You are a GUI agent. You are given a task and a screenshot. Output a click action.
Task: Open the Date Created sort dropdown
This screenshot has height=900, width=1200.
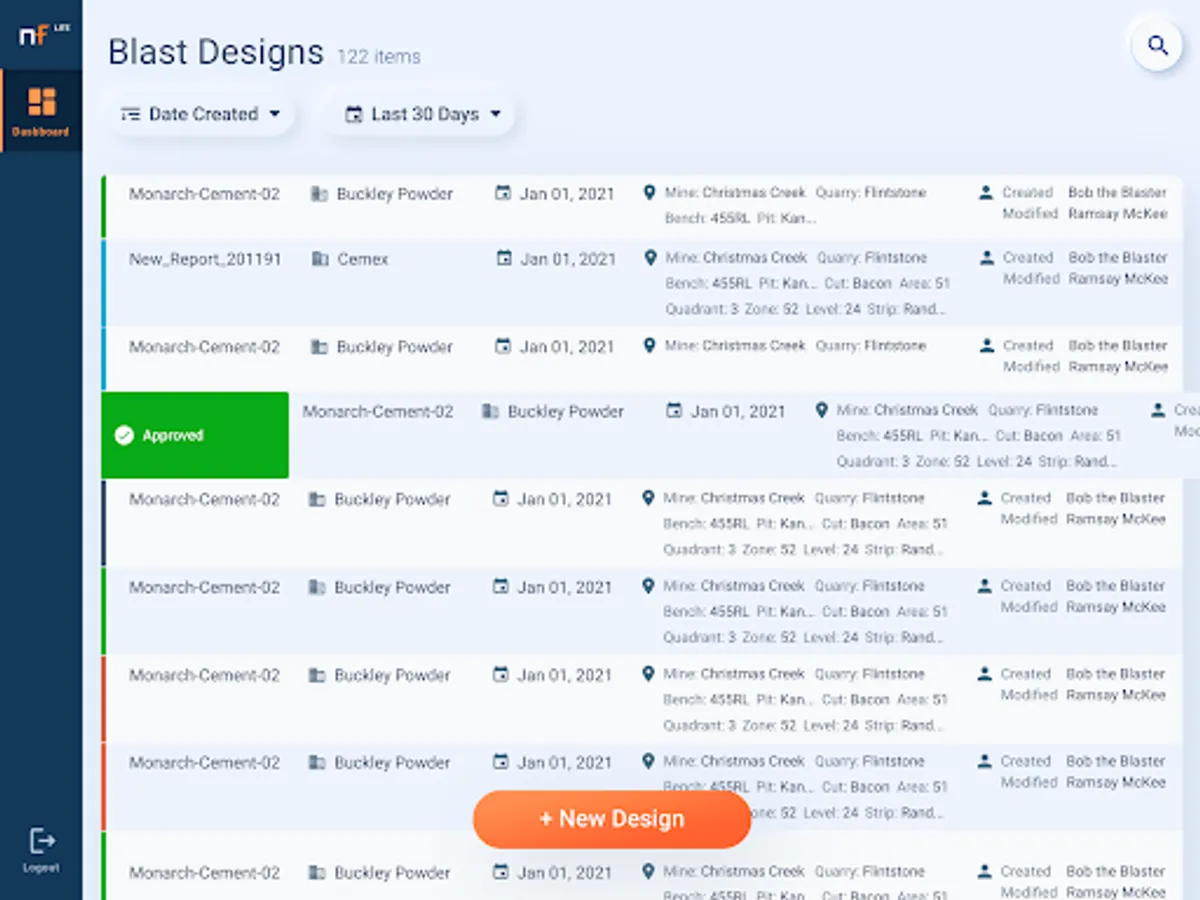200,114
